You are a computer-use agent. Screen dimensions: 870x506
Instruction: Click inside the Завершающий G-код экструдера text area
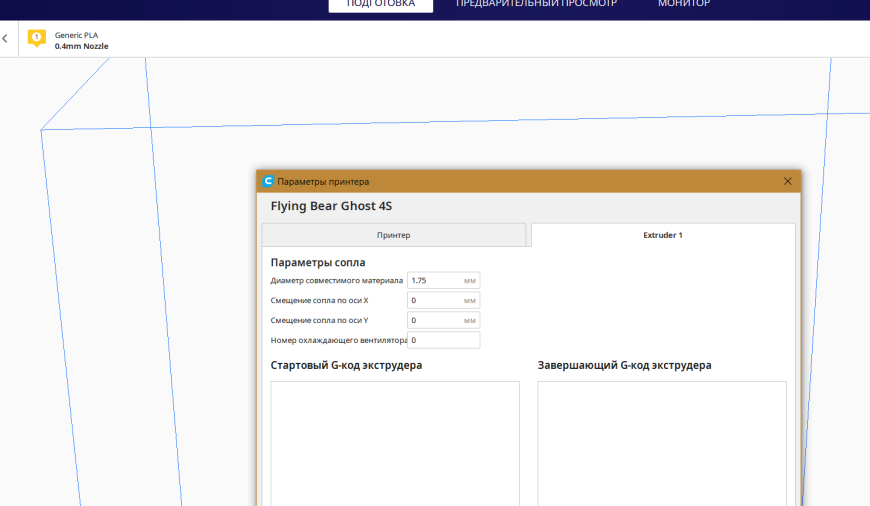[662, 443]
